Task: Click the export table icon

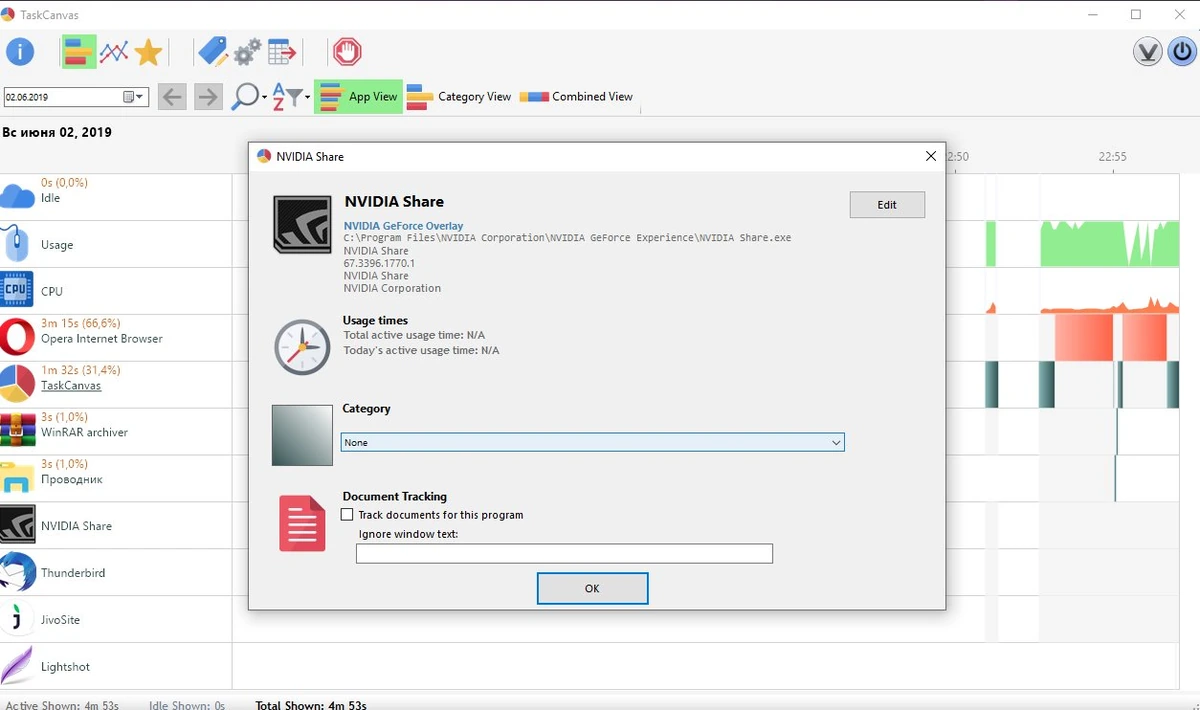Action: pyautogui.click(x=282, y=52)
